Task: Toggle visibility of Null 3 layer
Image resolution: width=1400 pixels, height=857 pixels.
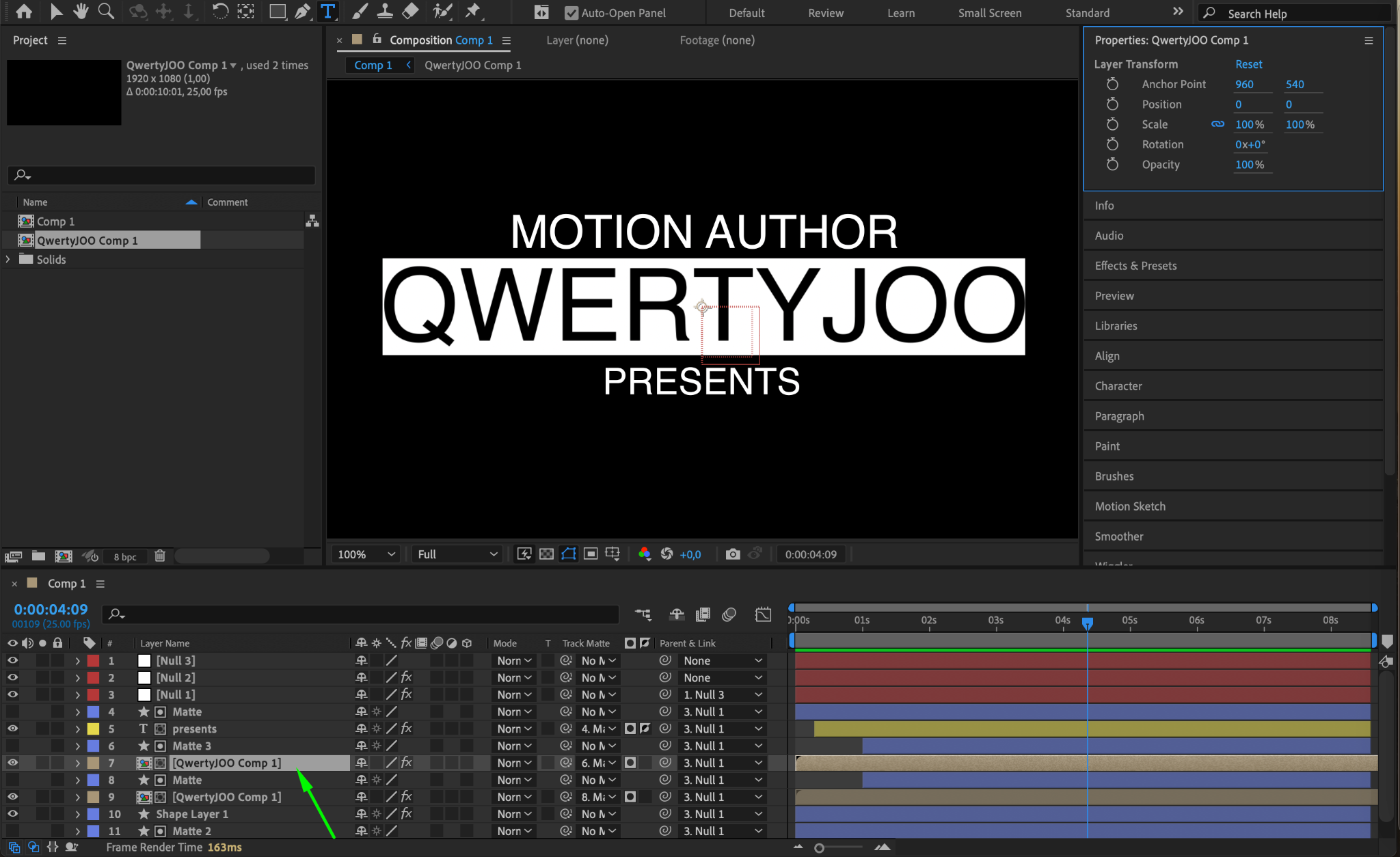Action: (x=12, y=660)
